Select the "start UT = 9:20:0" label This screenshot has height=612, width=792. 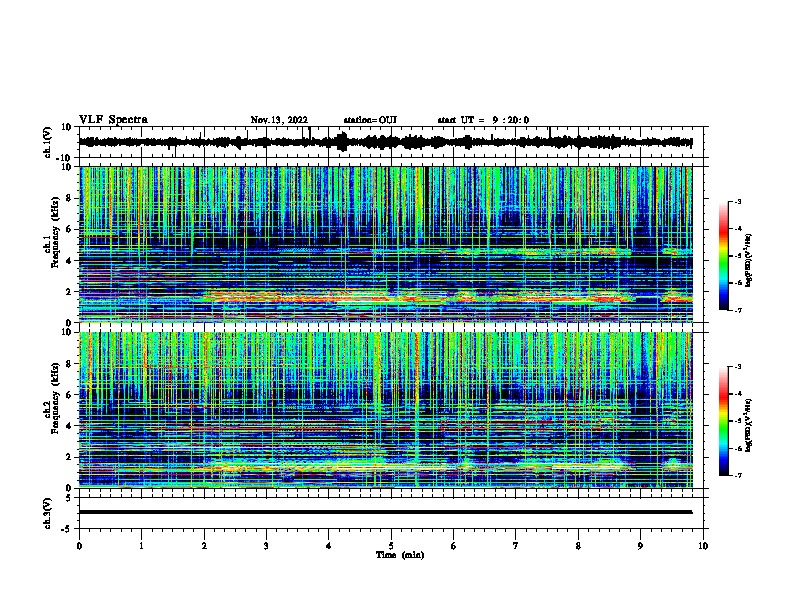pyautogui.click(x=483, y=120)
